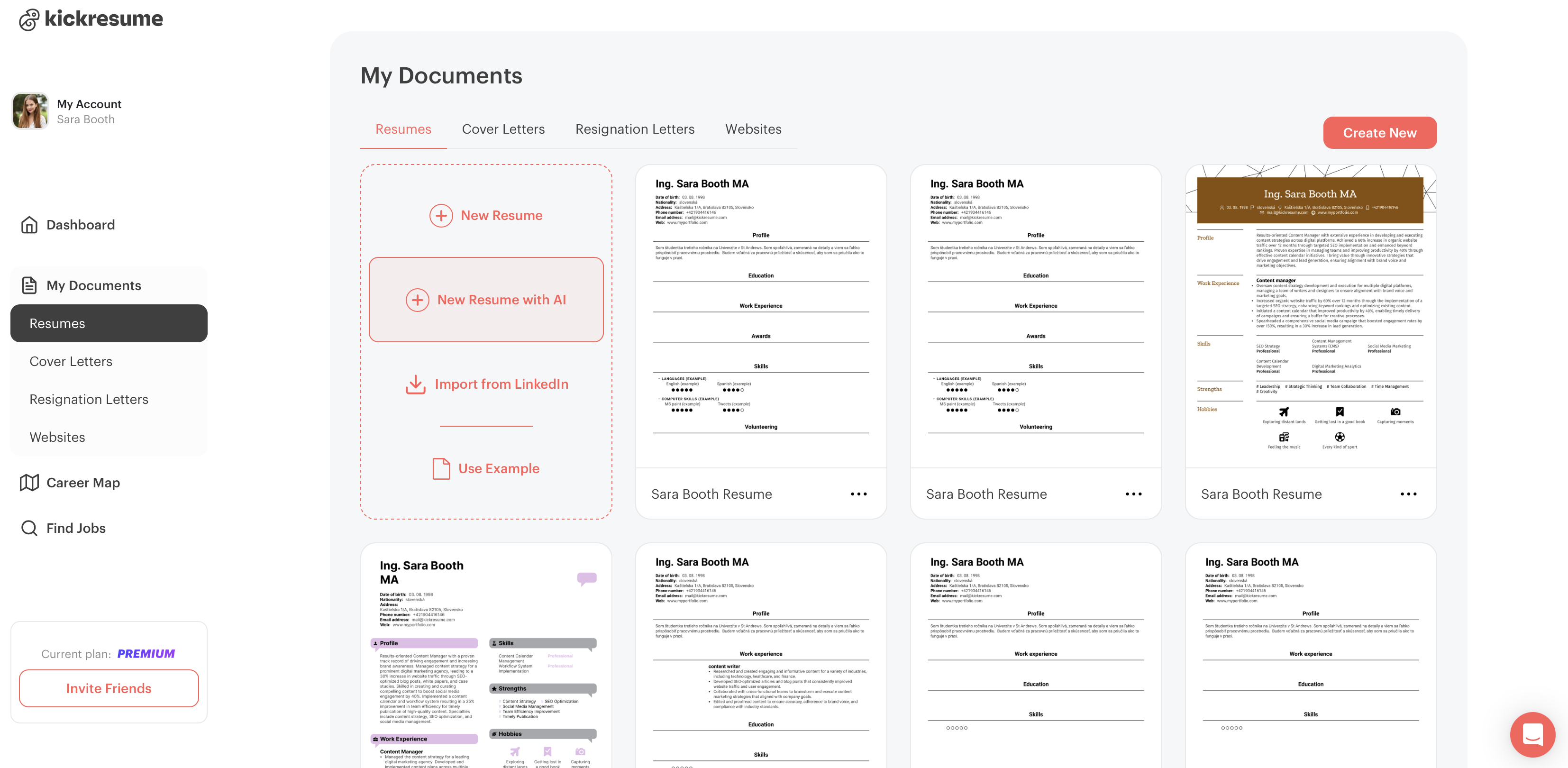Open the chat support bubble icon
The image size is (1568, 768).
click(1532, 734)
